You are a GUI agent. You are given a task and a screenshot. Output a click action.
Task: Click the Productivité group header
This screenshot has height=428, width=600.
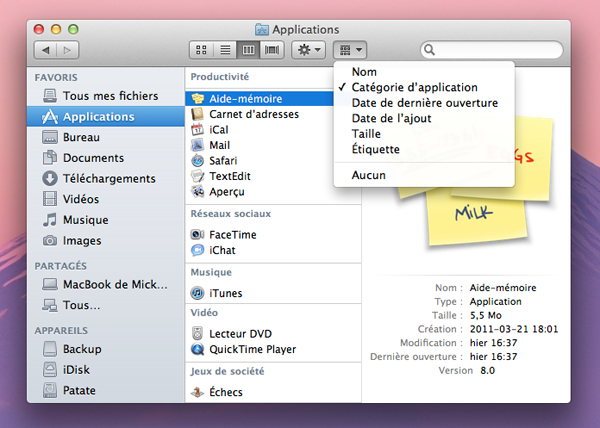pos(220,77)
